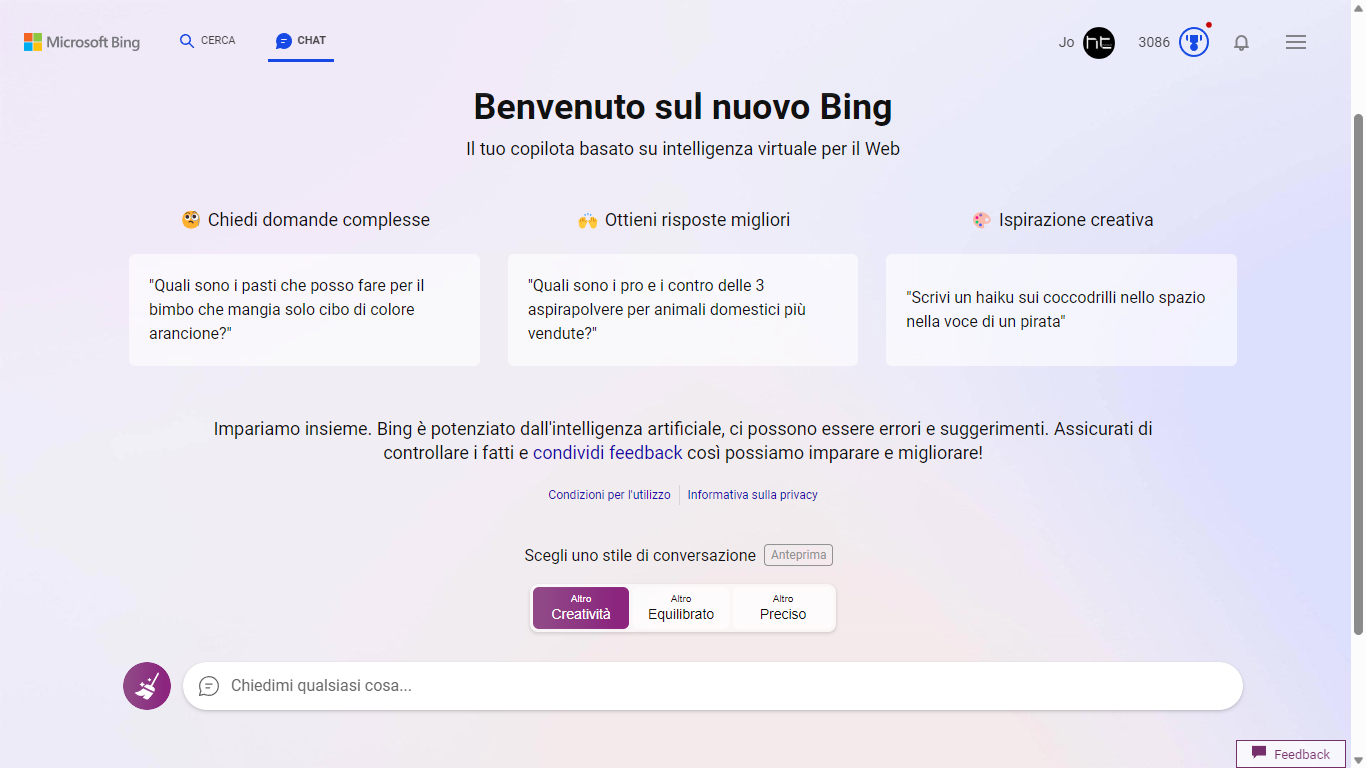Click the Ispirazione creativa heading
The width and height of the screenshot is (1366, 768).
[x=1062, y=220]
